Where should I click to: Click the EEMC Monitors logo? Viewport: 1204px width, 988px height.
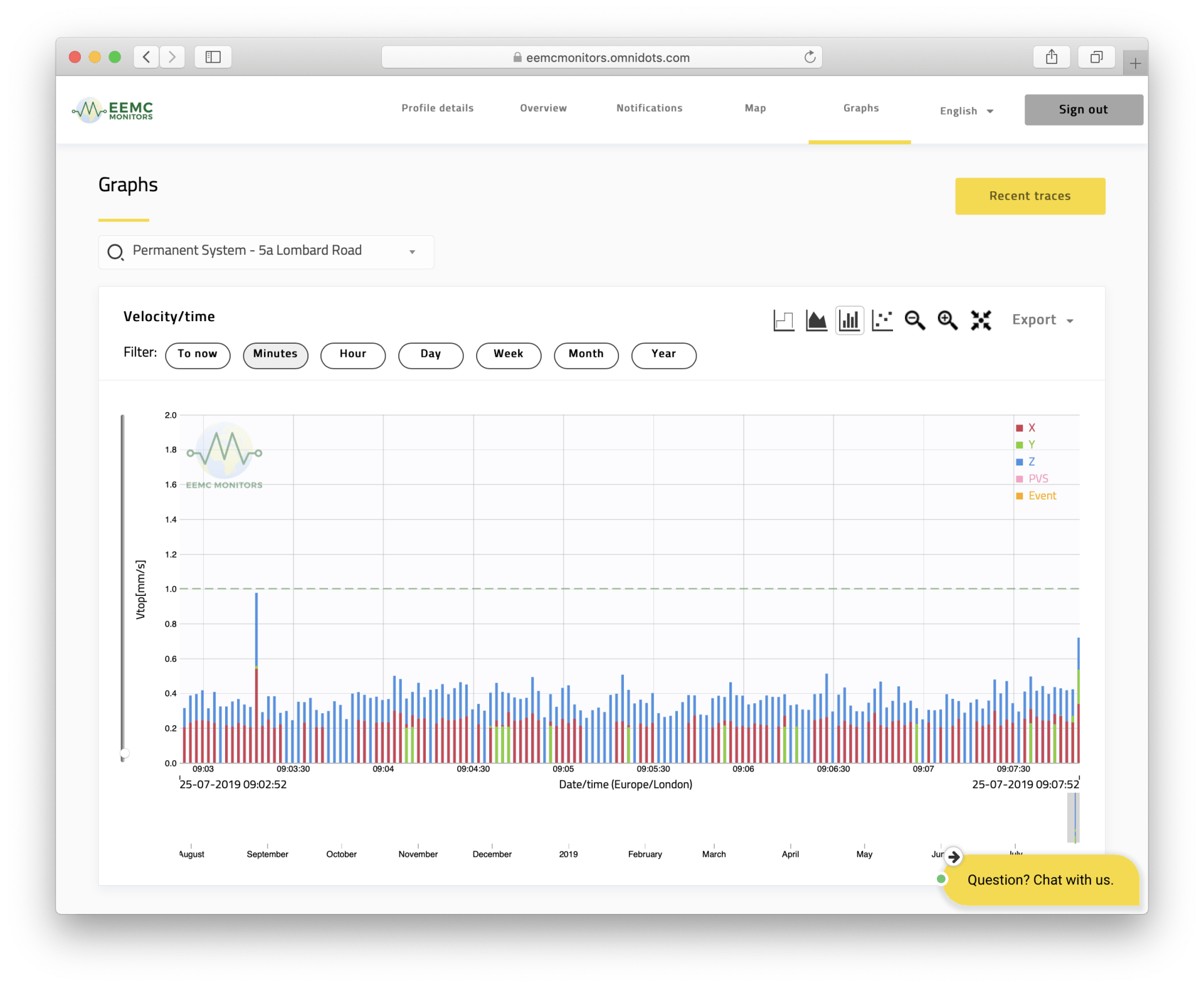pyautogui.click(x=113, y=110)
